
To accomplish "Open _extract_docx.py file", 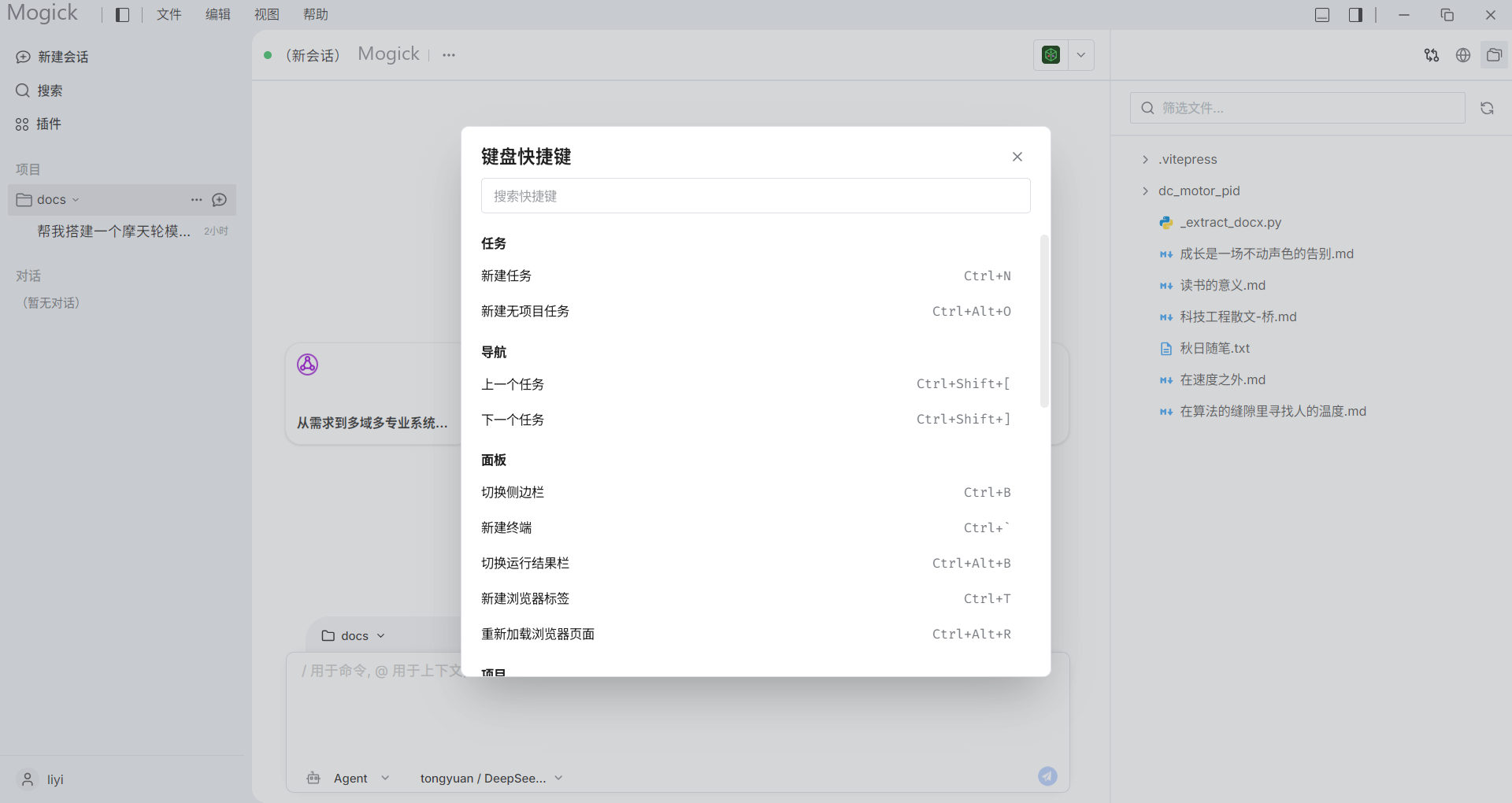I will [1221, 222].
